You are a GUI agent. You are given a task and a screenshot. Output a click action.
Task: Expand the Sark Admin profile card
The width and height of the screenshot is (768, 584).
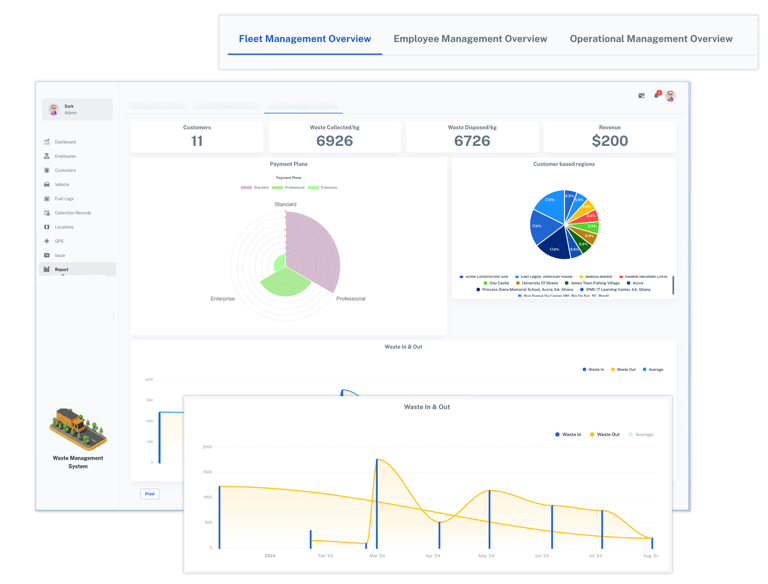77,109
